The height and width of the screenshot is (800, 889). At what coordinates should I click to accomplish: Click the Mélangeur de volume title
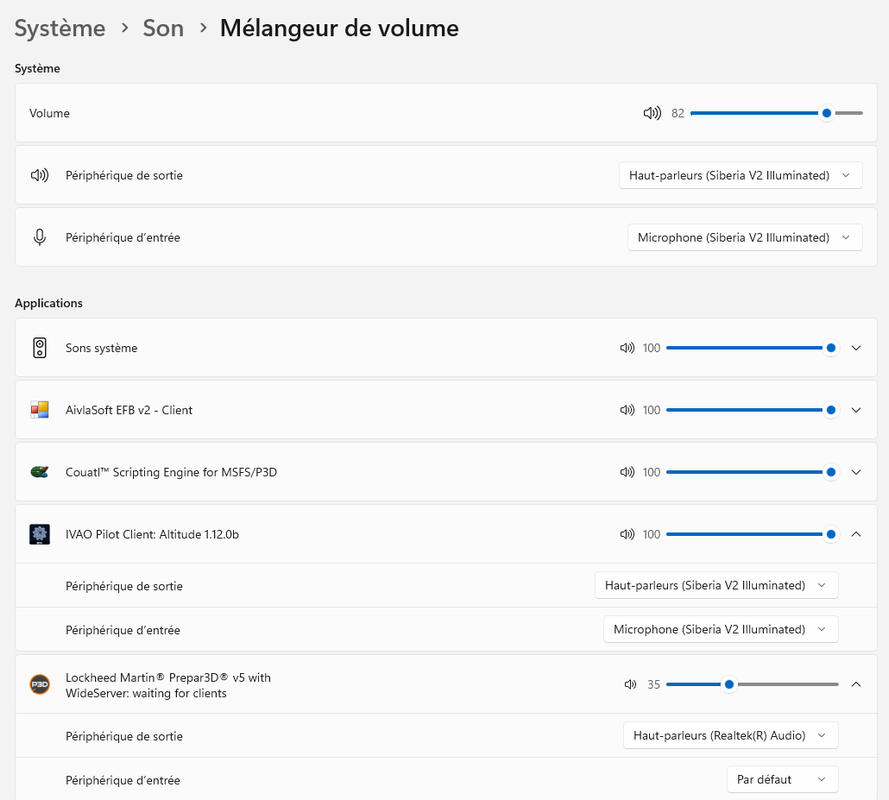click(339, 28)
